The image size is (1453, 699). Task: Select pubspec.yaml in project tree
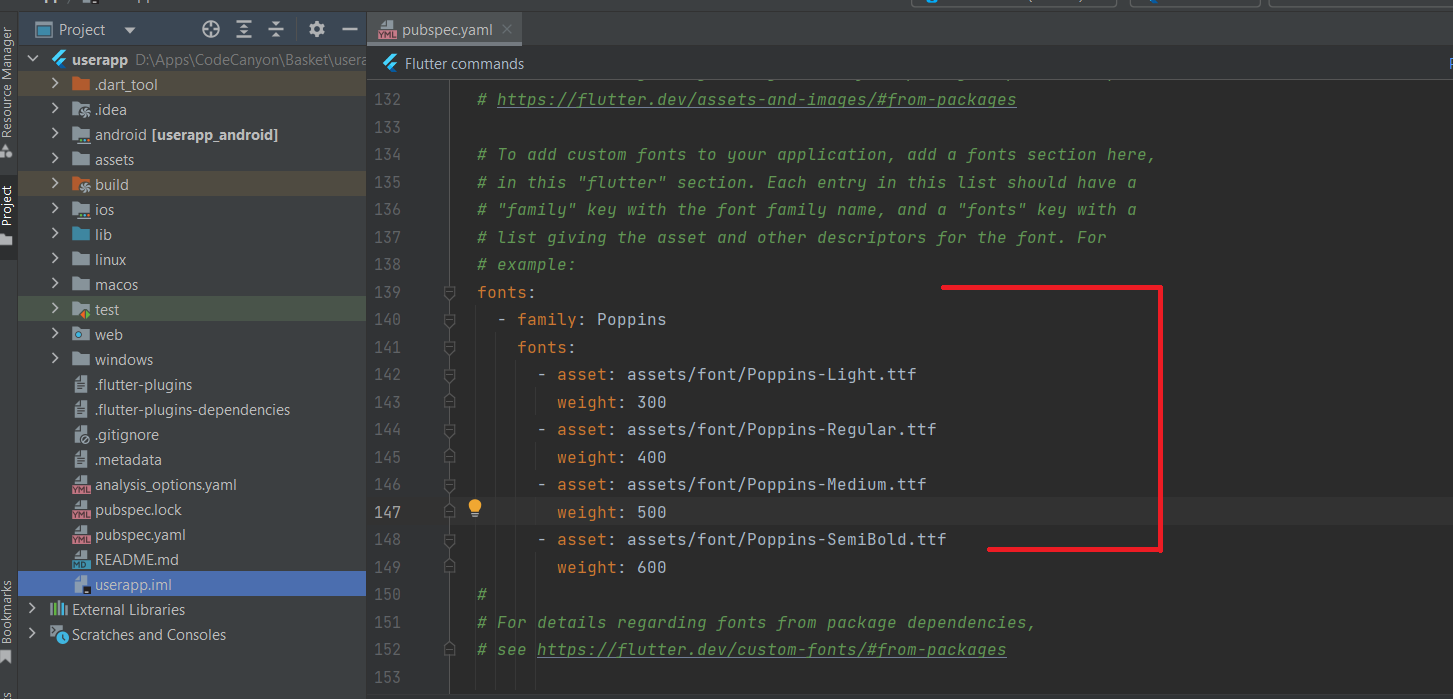point(140,535)
